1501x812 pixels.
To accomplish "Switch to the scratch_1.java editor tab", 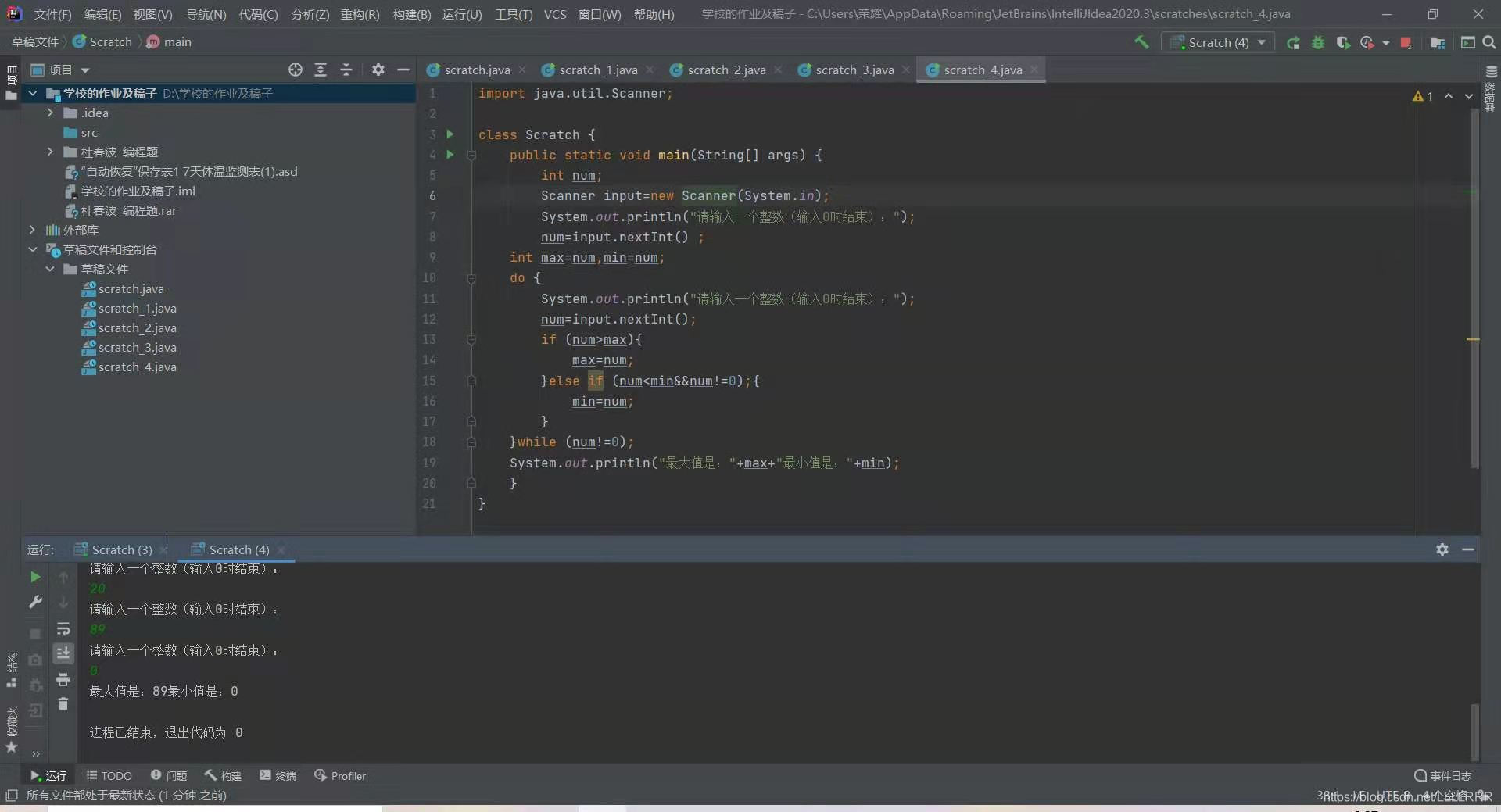I will (x=598, y=70).
